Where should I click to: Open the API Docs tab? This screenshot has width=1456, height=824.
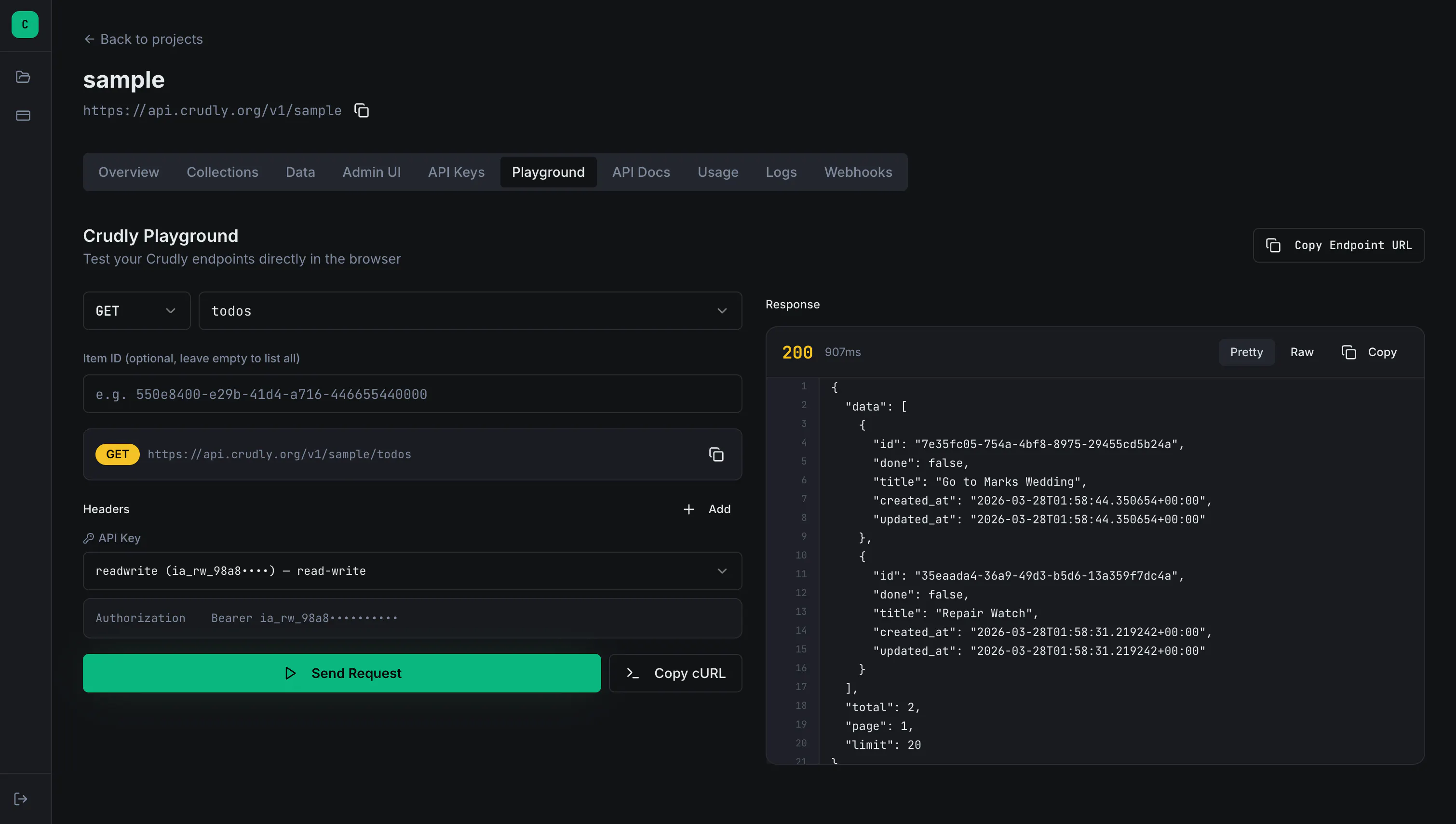[641, 172]
